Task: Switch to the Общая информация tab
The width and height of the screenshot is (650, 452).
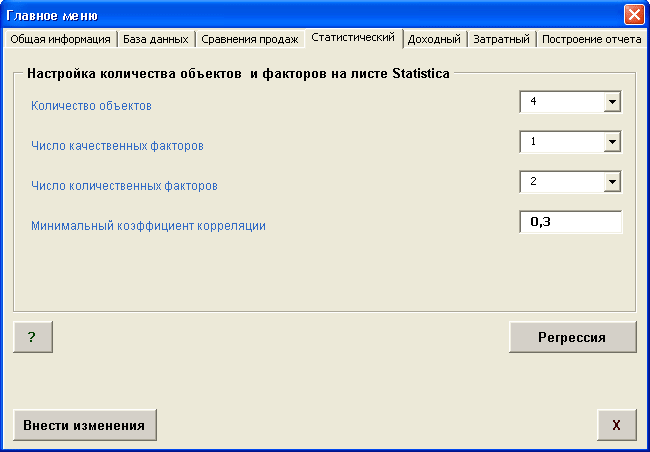Action: point(60,39)
